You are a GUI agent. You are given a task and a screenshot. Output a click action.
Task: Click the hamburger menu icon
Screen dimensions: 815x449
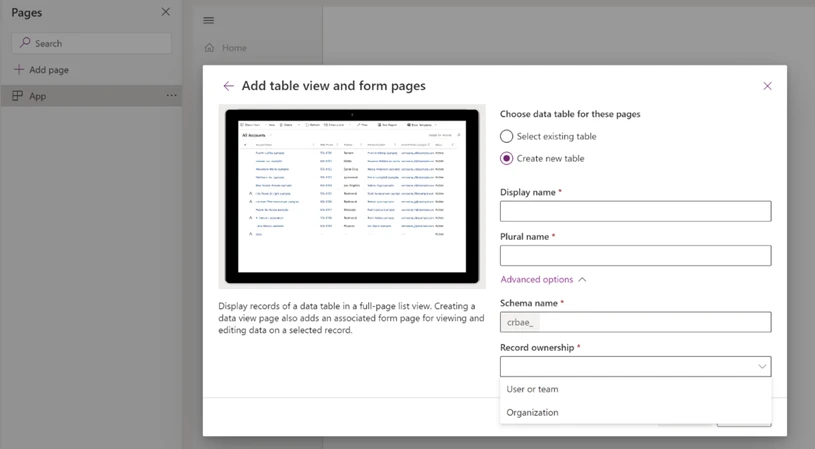coord(208,20)
